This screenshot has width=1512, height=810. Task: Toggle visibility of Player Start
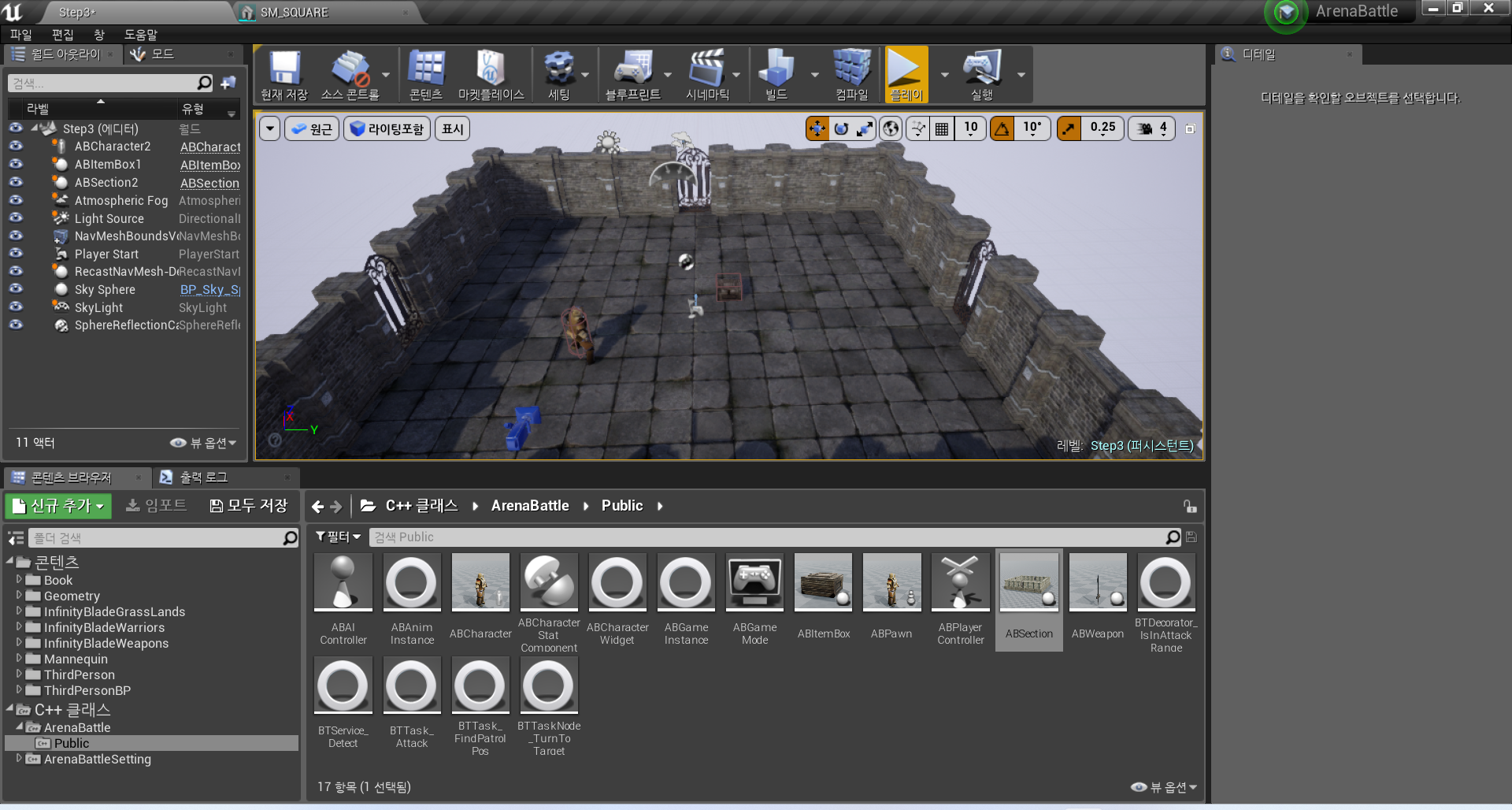tap(16, 253)
